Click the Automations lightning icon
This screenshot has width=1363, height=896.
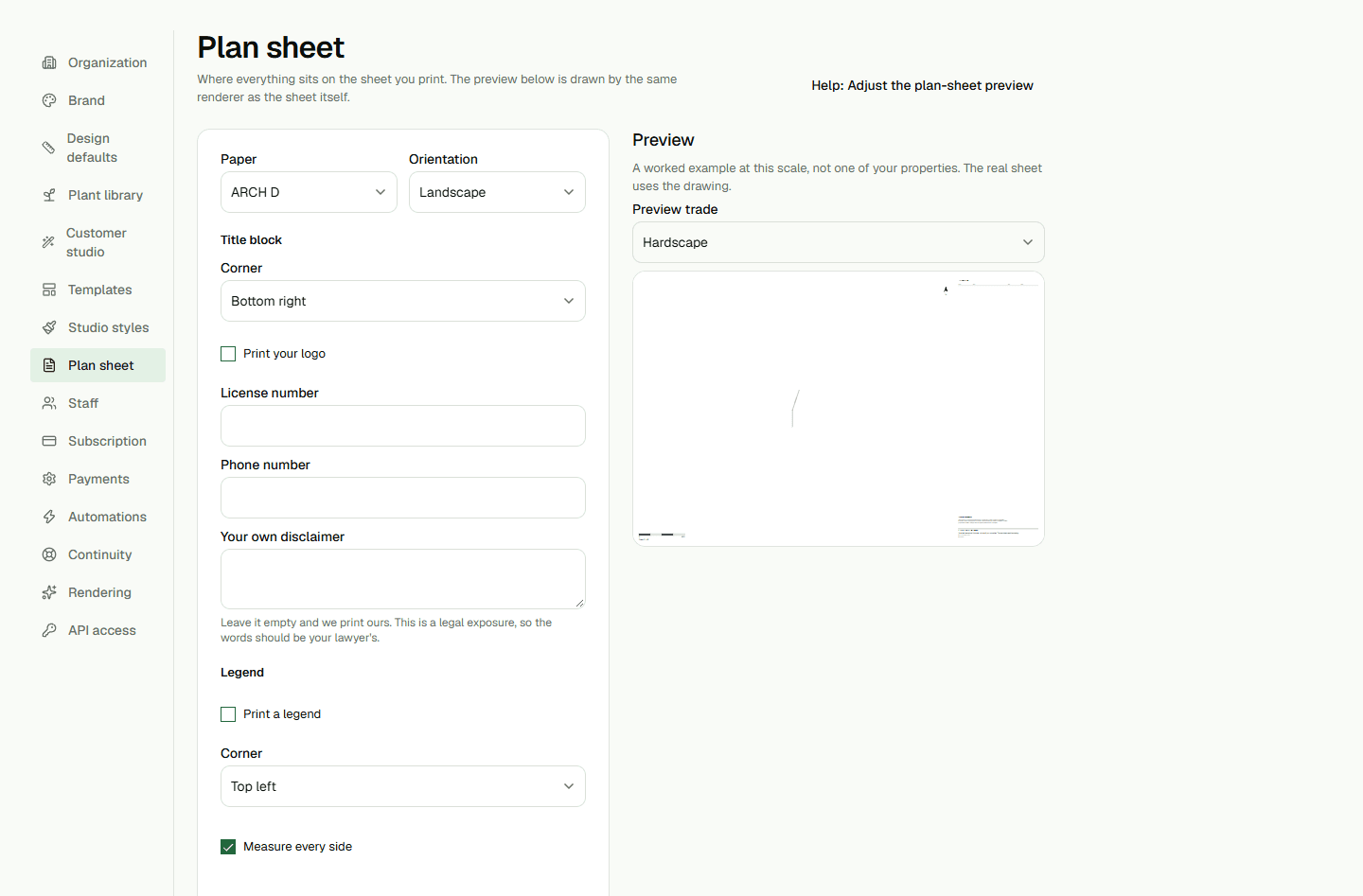coord(49,517)
